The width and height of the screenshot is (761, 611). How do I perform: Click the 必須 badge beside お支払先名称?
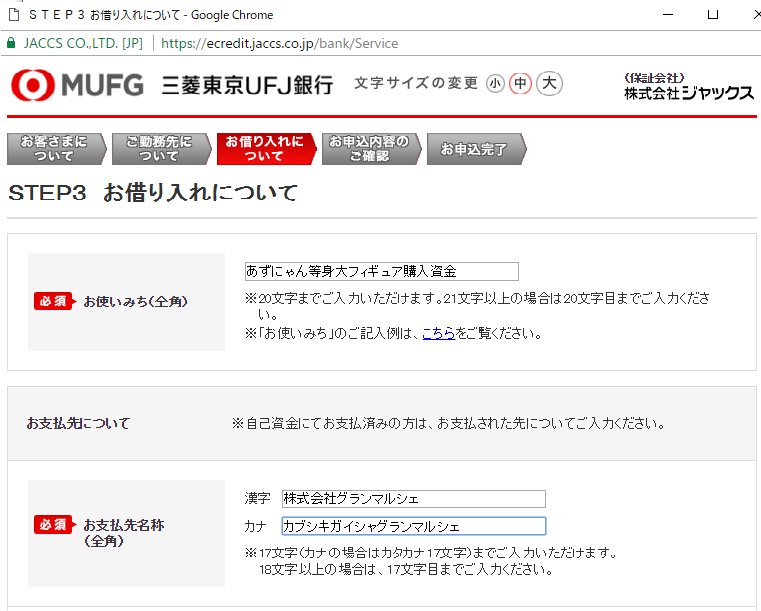tap(54, 525)
